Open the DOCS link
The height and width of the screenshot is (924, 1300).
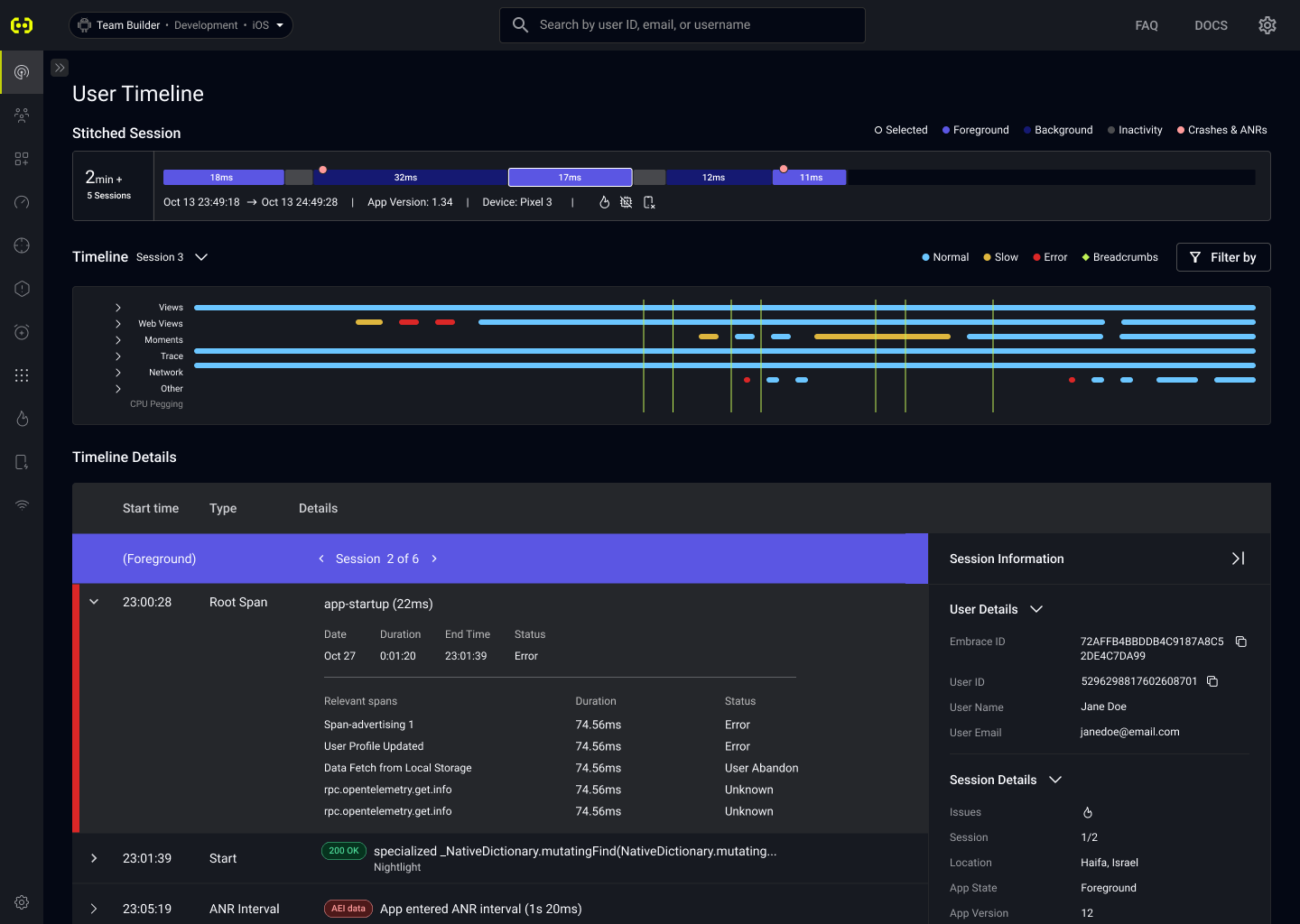pos(1211,25)
